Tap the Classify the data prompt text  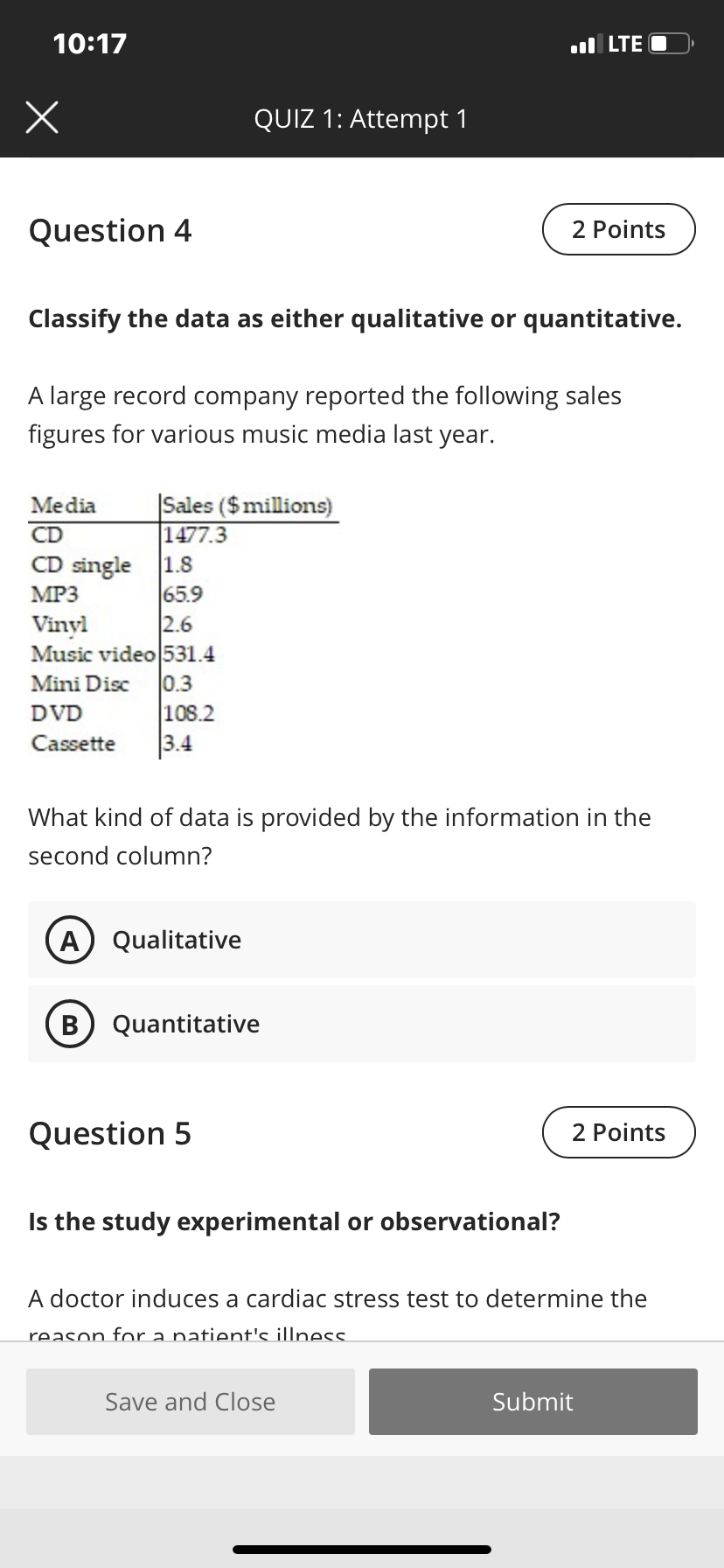[x=355, y=318]
